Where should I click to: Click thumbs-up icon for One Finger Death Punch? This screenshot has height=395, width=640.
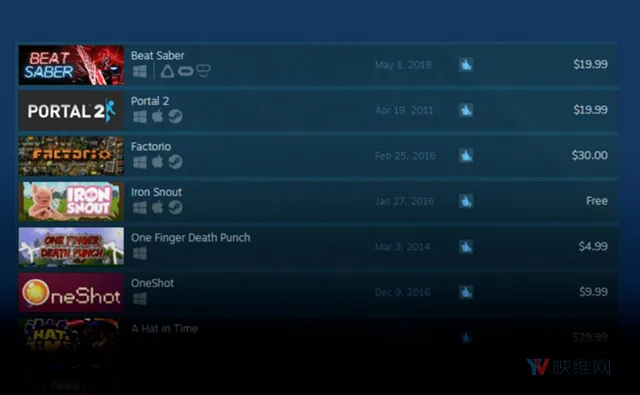pyautogui.click(x=466, y=246)
